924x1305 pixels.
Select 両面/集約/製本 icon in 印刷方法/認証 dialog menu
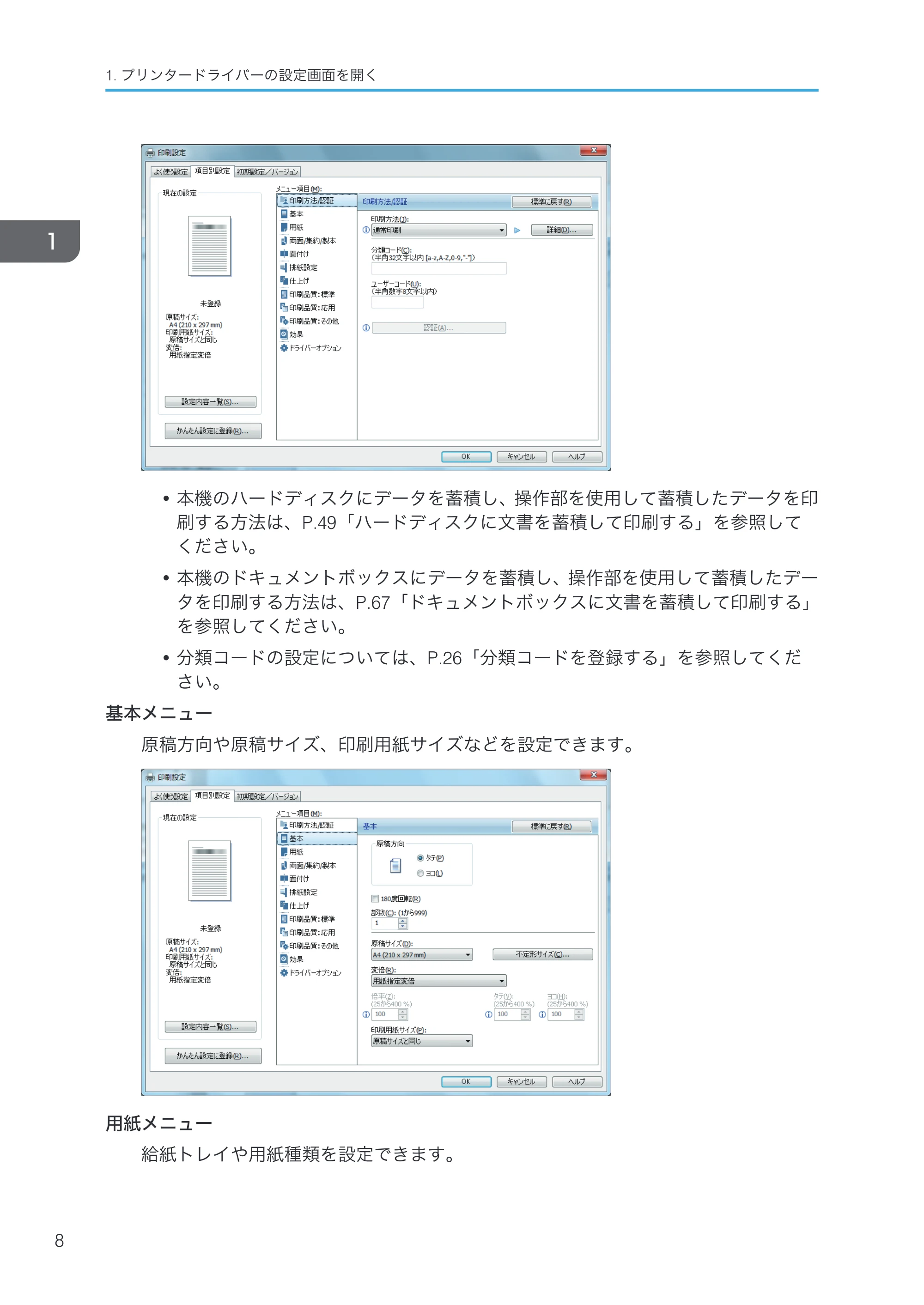(x=284, y=241)
